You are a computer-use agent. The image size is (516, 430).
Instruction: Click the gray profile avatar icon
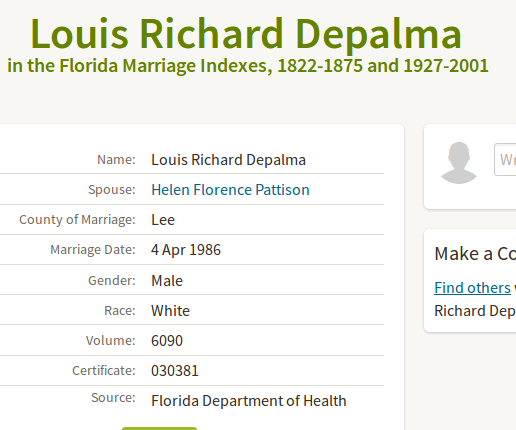coord(459,163)
